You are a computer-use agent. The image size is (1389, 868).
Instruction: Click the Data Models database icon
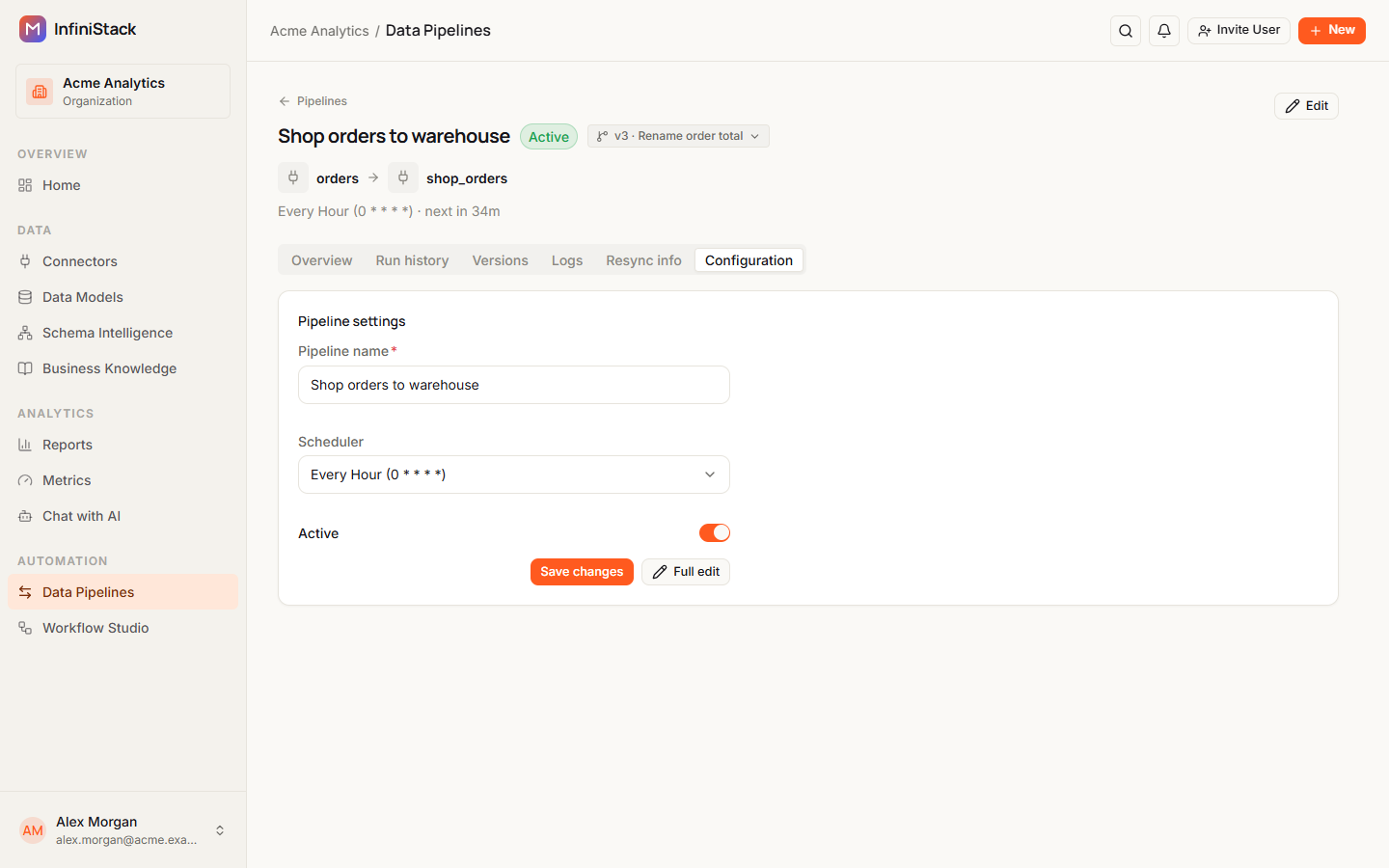[25, 297]
